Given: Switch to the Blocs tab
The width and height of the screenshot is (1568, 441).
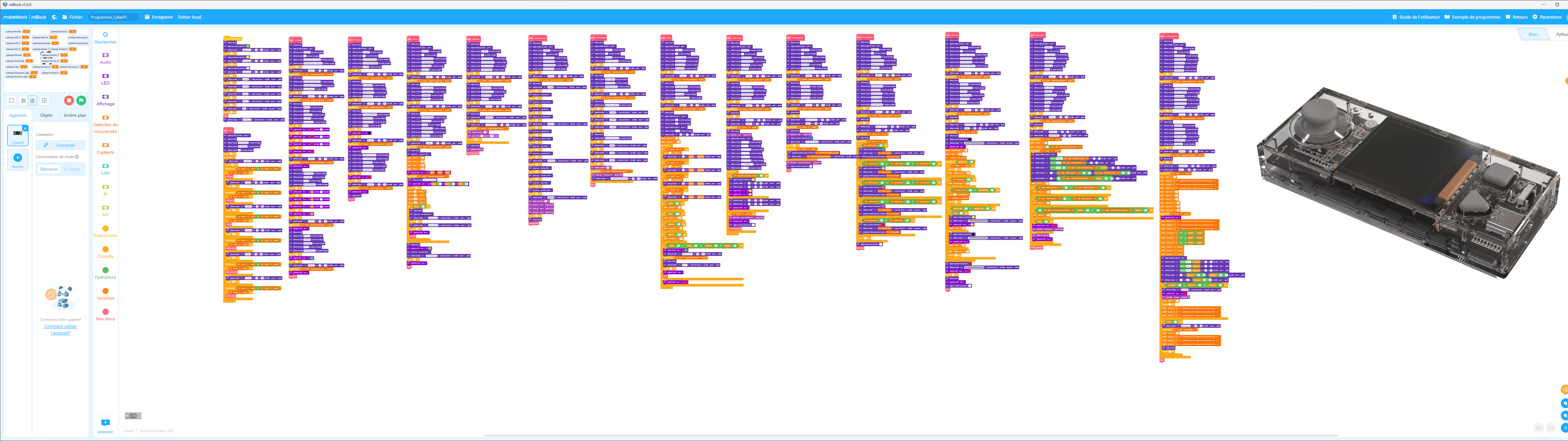Looking at the screenshot, I should pyautogui.click(x=1533, y=35).
